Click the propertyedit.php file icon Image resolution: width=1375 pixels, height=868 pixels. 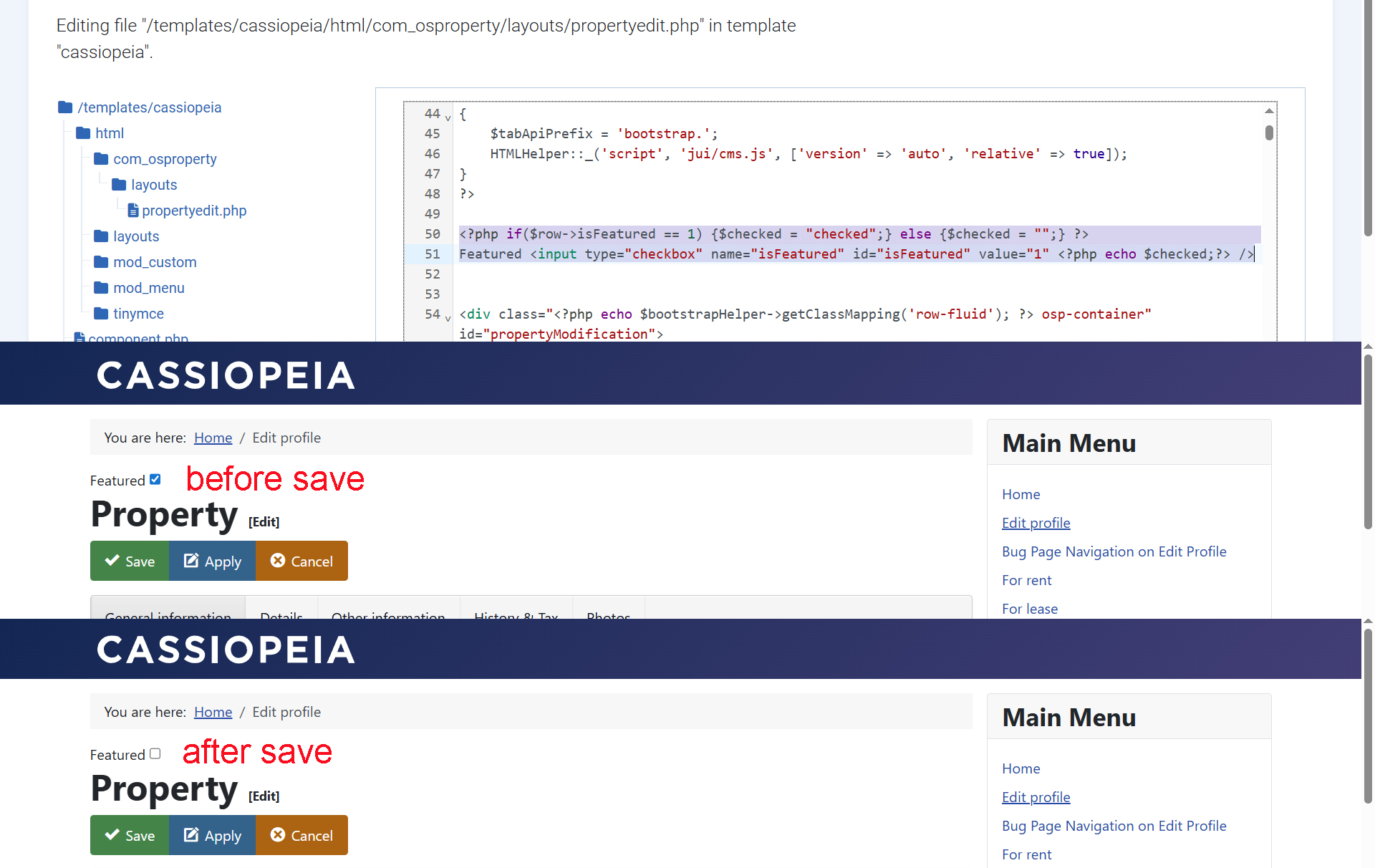point(133,211)
